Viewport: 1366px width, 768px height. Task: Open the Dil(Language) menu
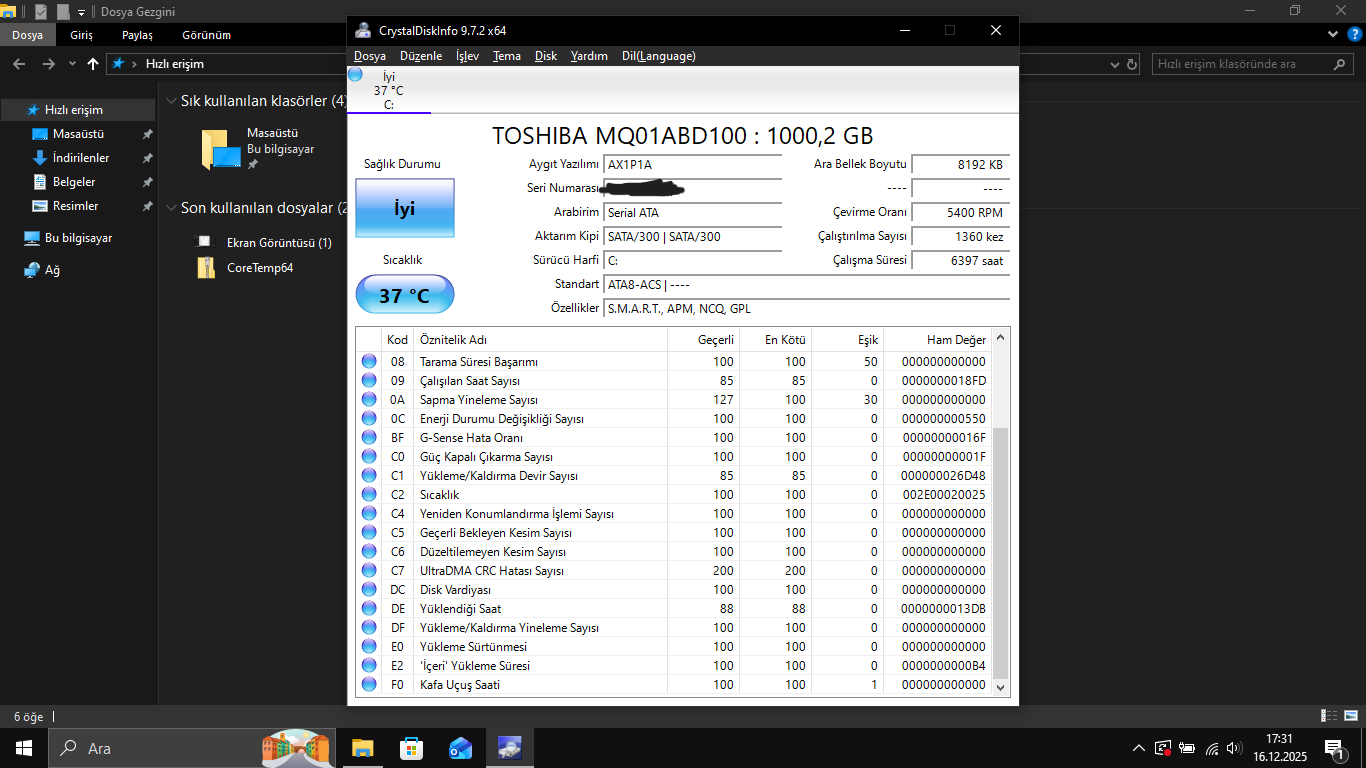pyautogui.click(x=658, y=56)
